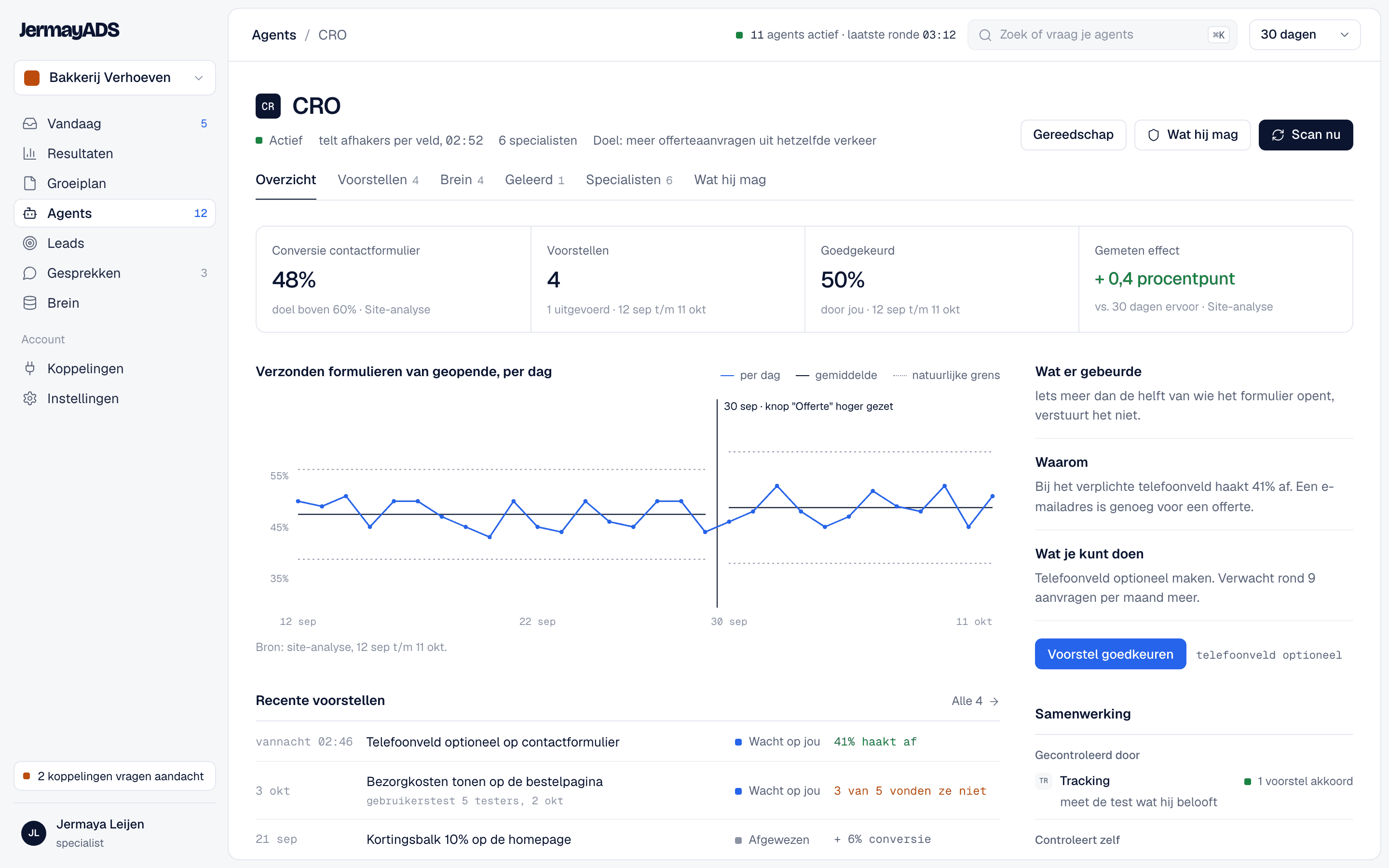Open Gesprekken in the sidebar
The width and height of the screenshot is (1389, 868).
(x=115, y=272)
